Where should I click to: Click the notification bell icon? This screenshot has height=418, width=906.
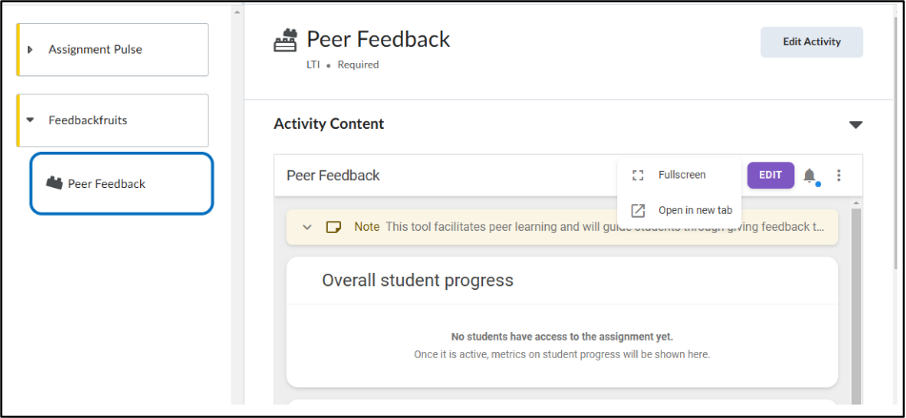click(x=810, y=175)
